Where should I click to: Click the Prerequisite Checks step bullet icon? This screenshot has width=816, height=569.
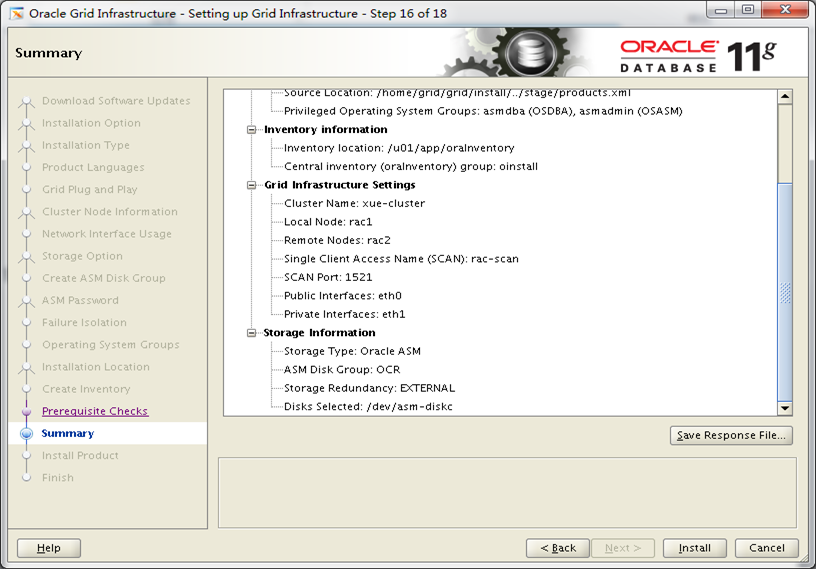[x=27, y=411]
